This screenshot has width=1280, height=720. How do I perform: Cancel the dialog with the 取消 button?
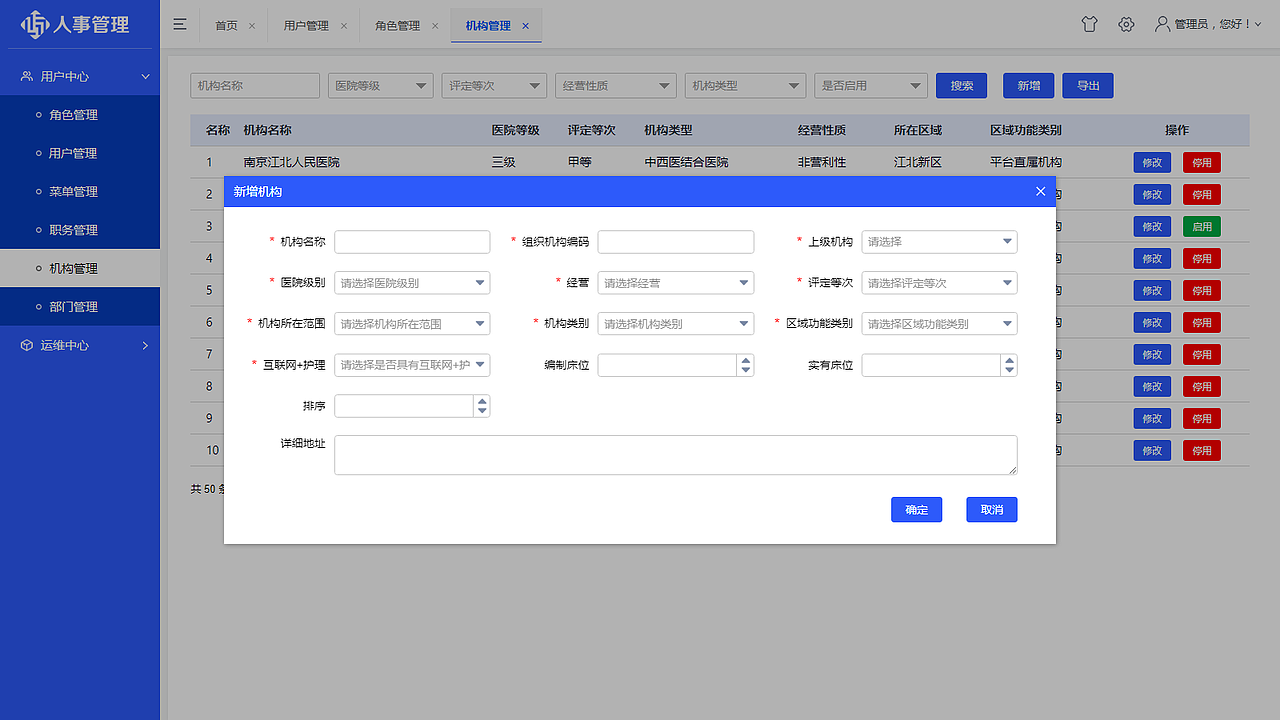pos(991,509)
